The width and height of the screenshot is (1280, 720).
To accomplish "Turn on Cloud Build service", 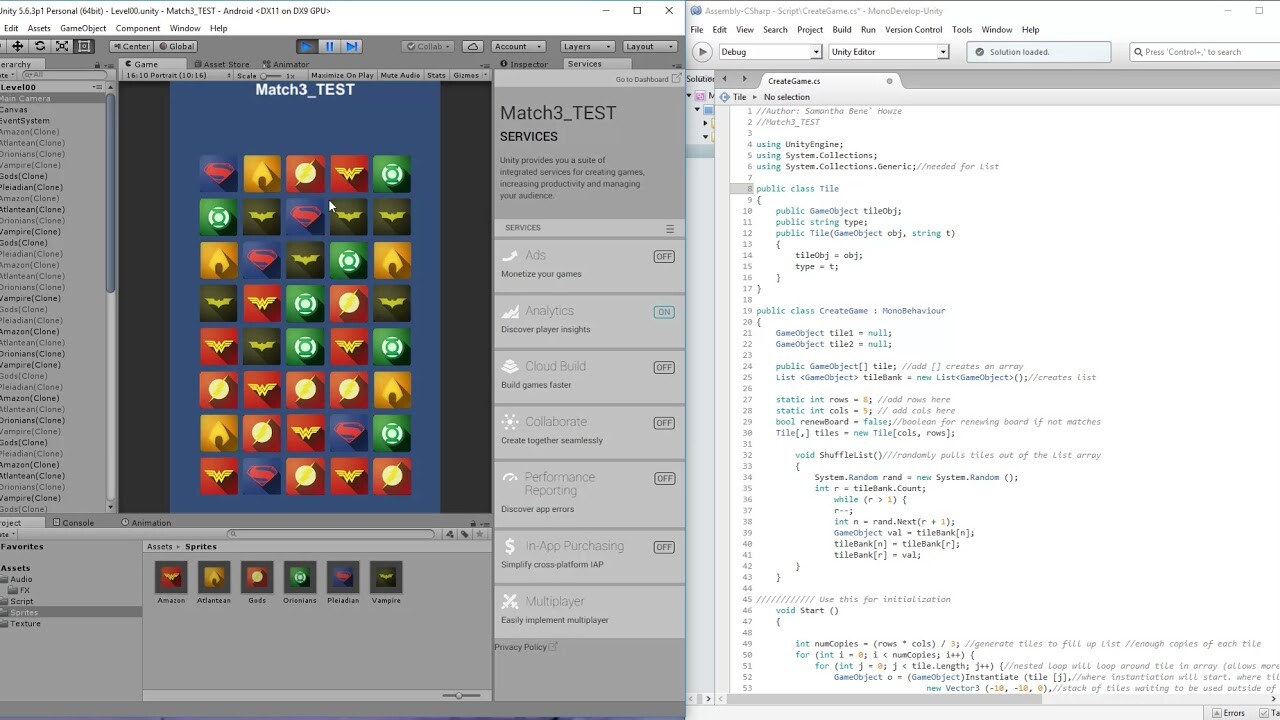I will [664, 367].
